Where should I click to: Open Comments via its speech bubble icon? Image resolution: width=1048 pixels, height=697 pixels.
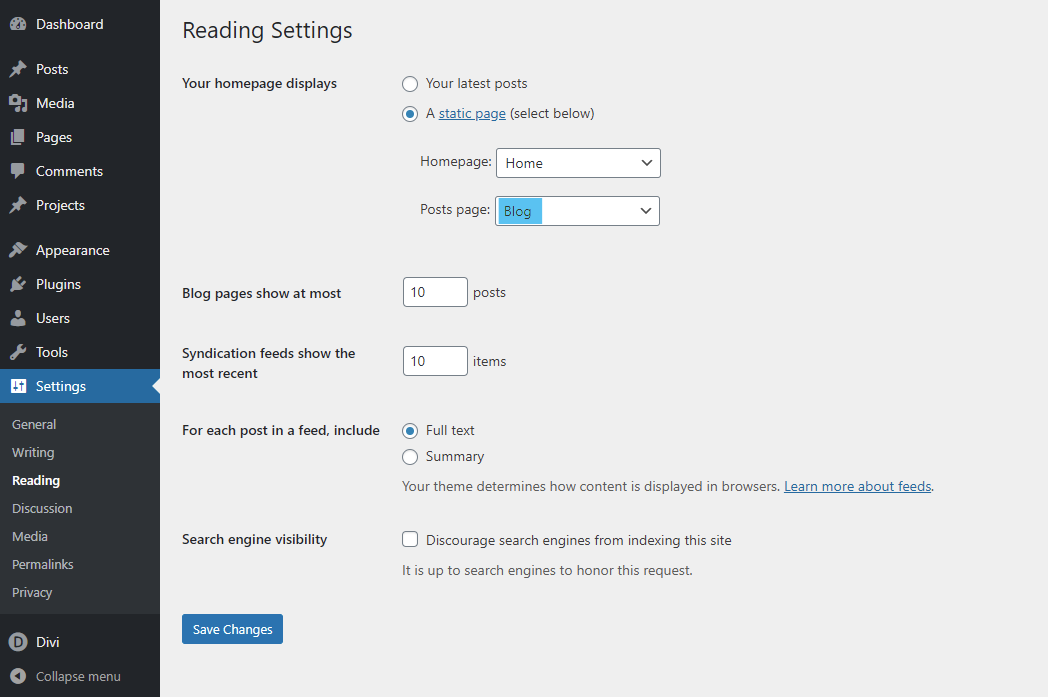18,170
